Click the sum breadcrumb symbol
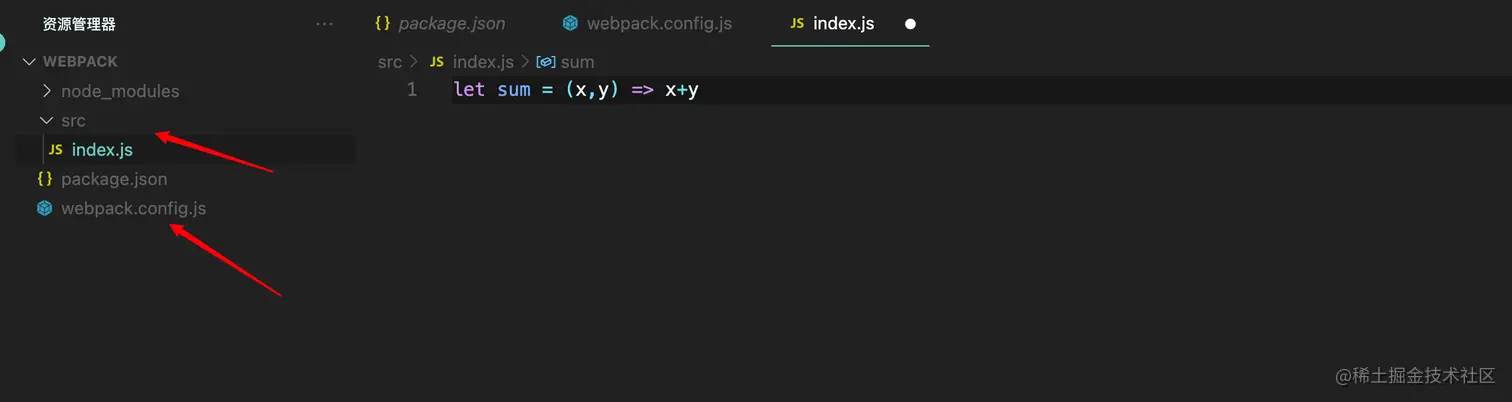1512x402 pixels. (x=577, y=62)
